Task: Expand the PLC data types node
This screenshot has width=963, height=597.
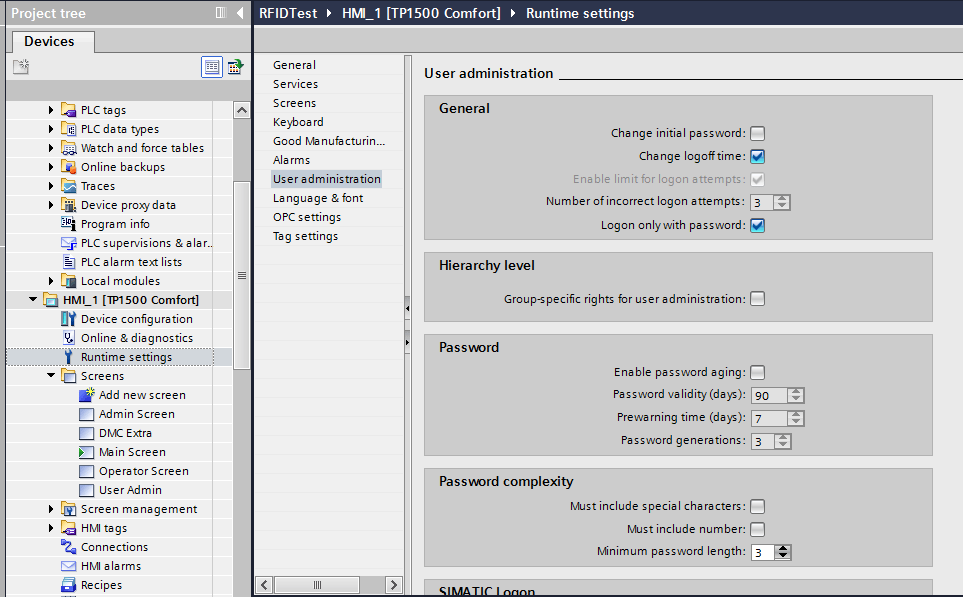Action: (x=51, y=129)
